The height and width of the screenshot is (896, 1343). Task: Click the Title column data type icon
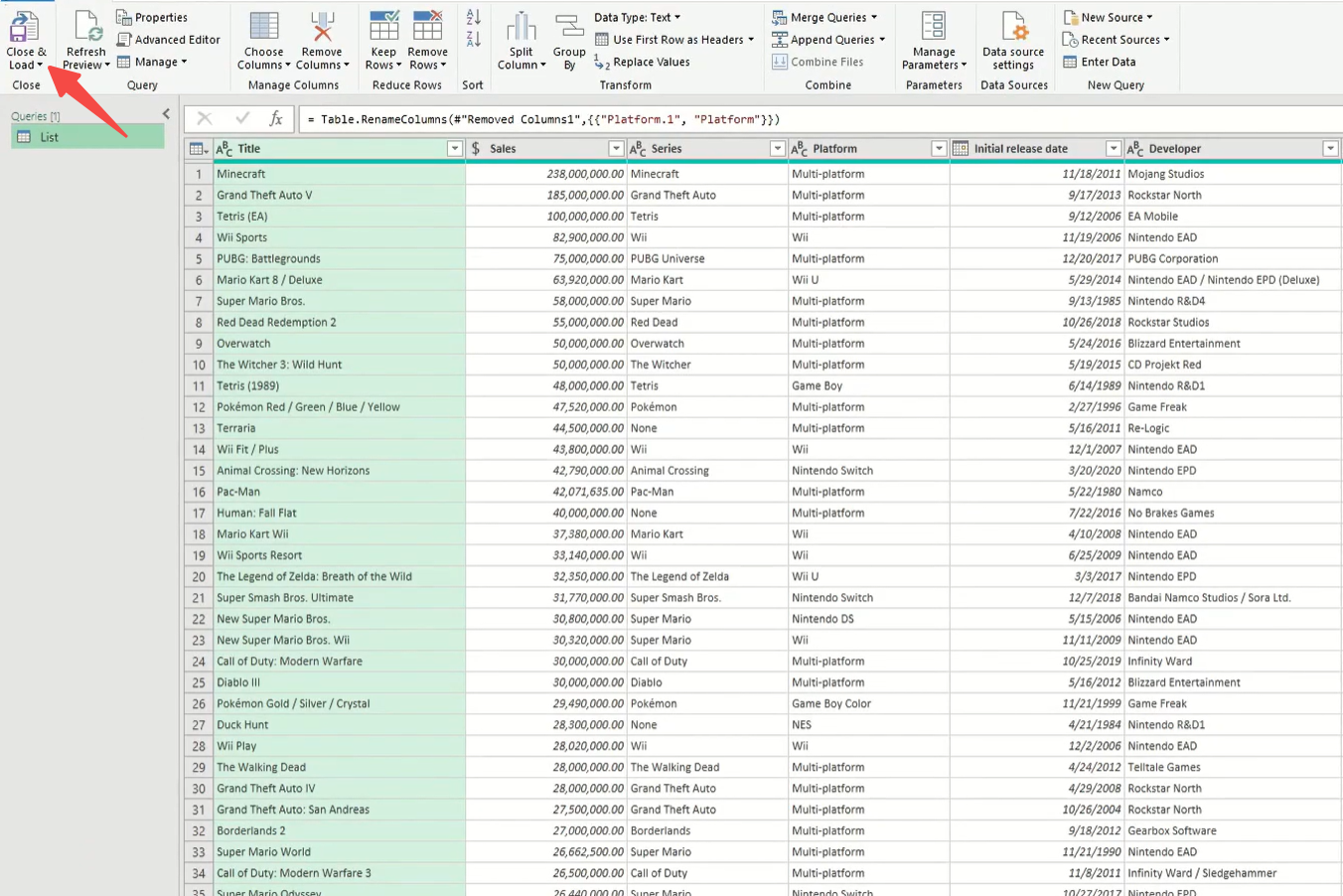point(224,149)
